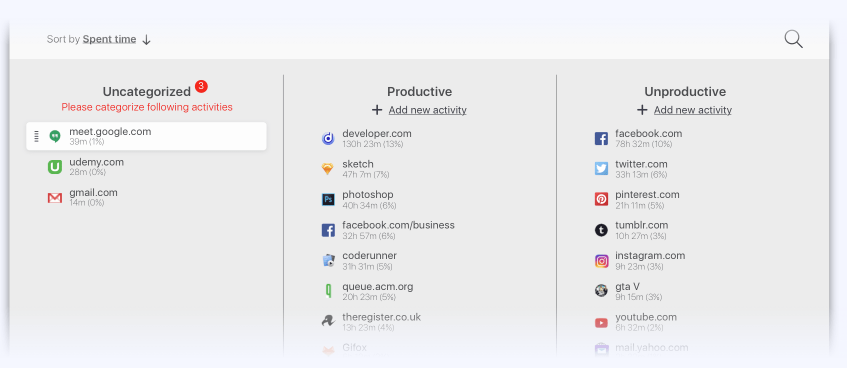Click the Photoshop Ps icon

[328, 200]
